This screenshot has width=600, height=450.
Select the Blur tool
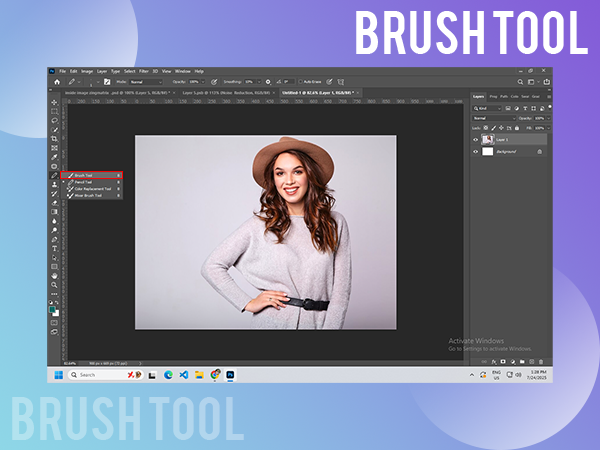coord(54,221)
